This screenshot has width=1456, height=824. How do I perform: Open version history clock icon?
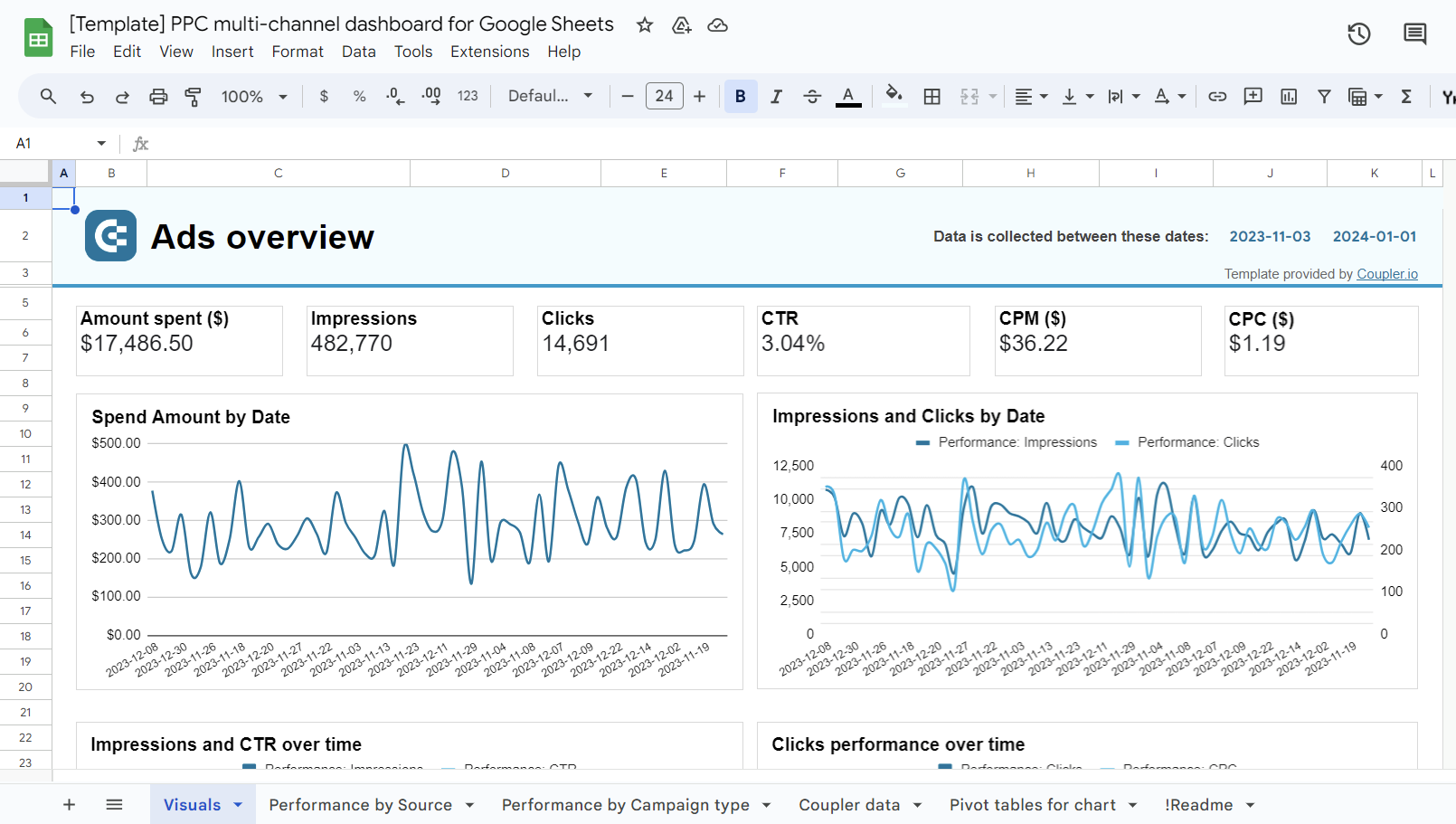tap(1358, 34)
